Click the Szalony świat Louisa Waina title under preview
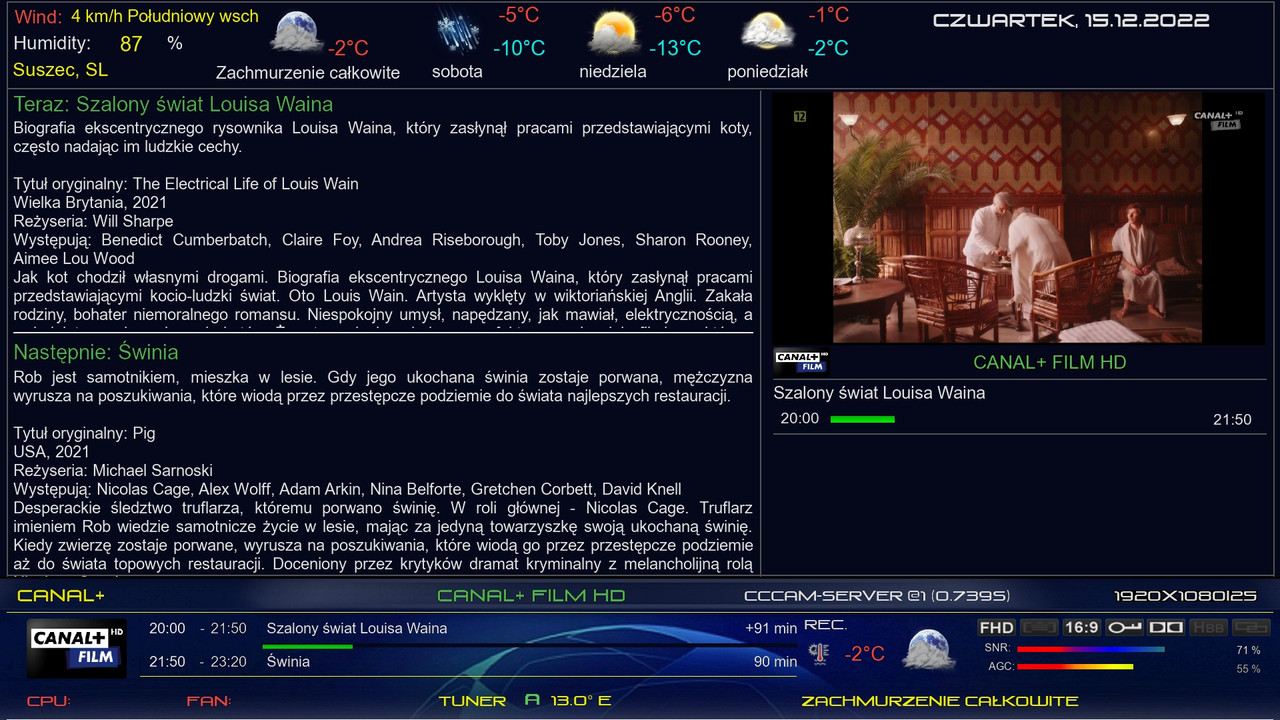Viewport: 1280px width, 720px height. coord(879,393)
